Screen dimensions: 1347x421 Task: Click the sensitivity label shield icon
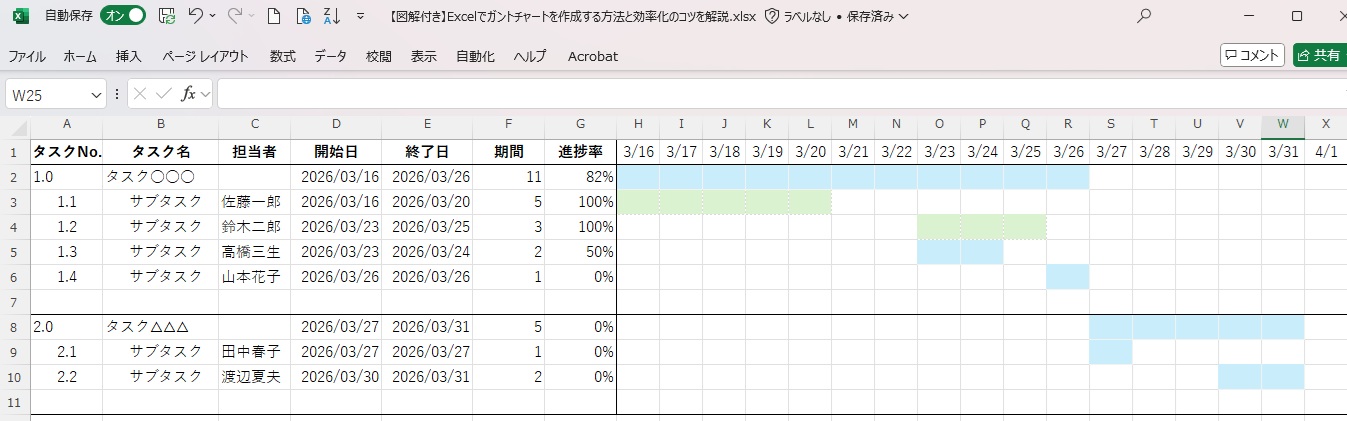tap(771, 16)
